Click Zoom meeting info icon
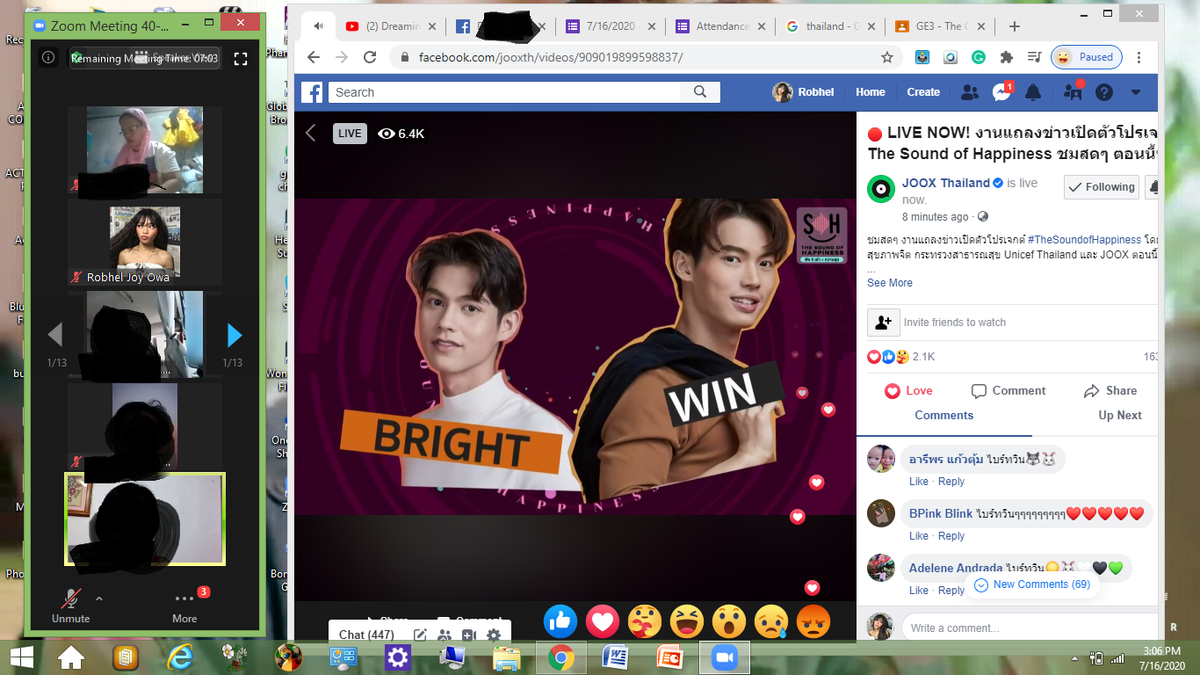This screenshot has height=675, width=1200. pos(48,58)
